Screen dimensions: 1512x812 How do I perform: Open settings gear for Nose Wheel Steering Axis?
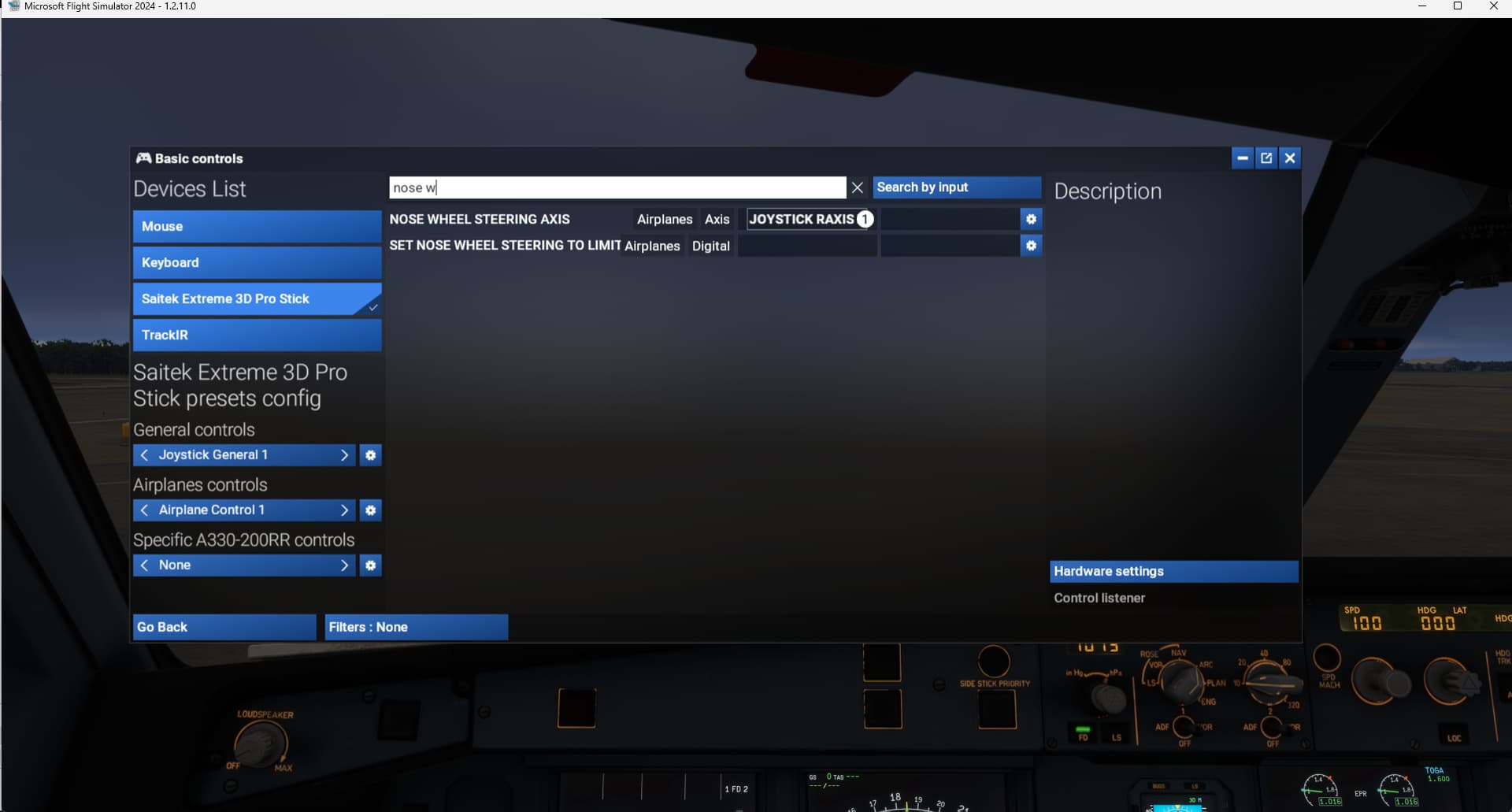click(1031, 219)
